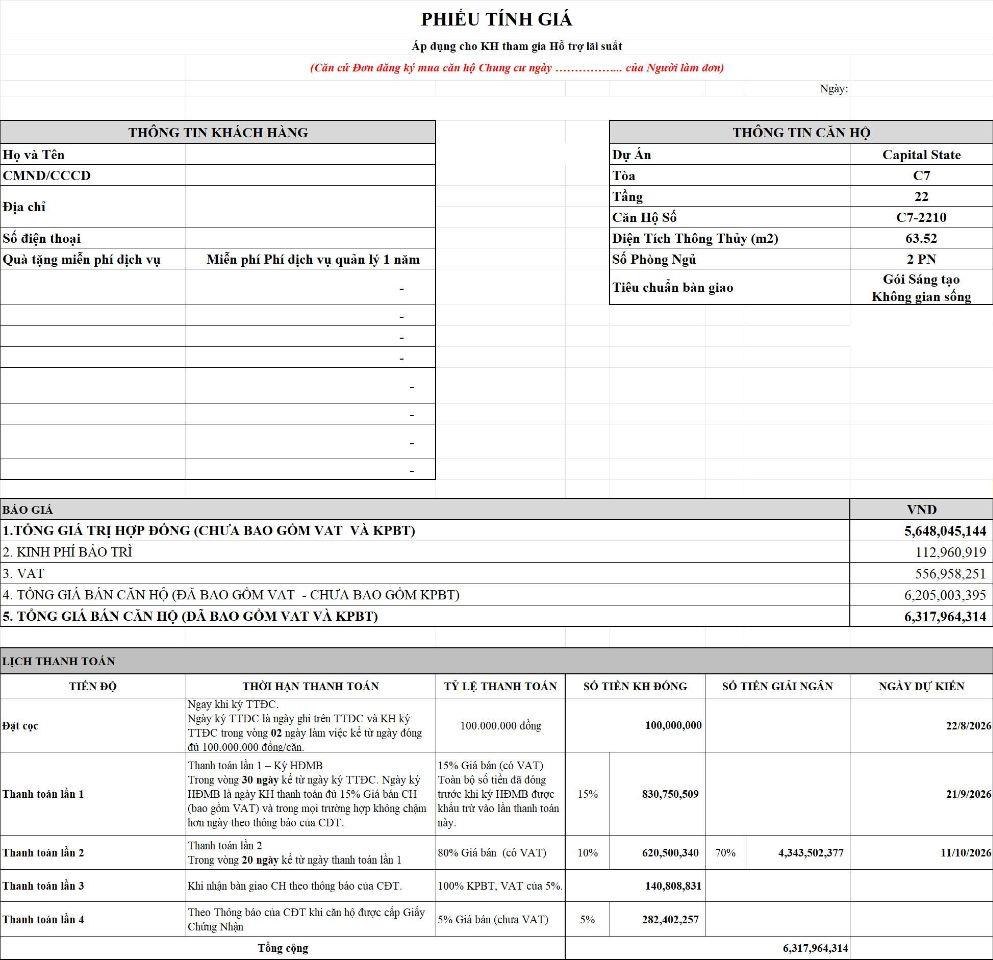Select the '2 PN' bedroom value
993x960 pixels.
pos(921,259)
